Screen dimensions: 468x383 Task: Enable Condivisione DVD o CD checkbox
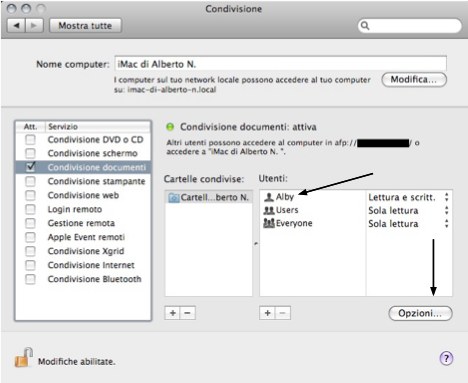(30, 139)
